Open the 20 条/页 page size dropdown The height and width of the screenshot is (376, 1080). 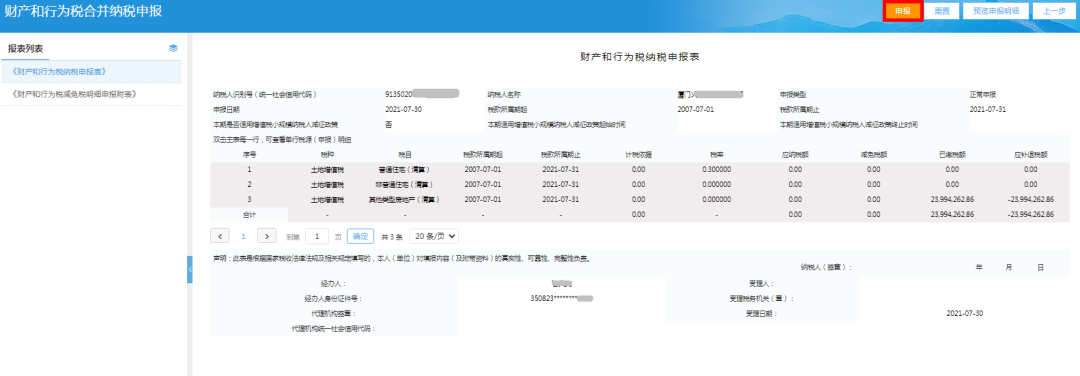click(434, 236)
